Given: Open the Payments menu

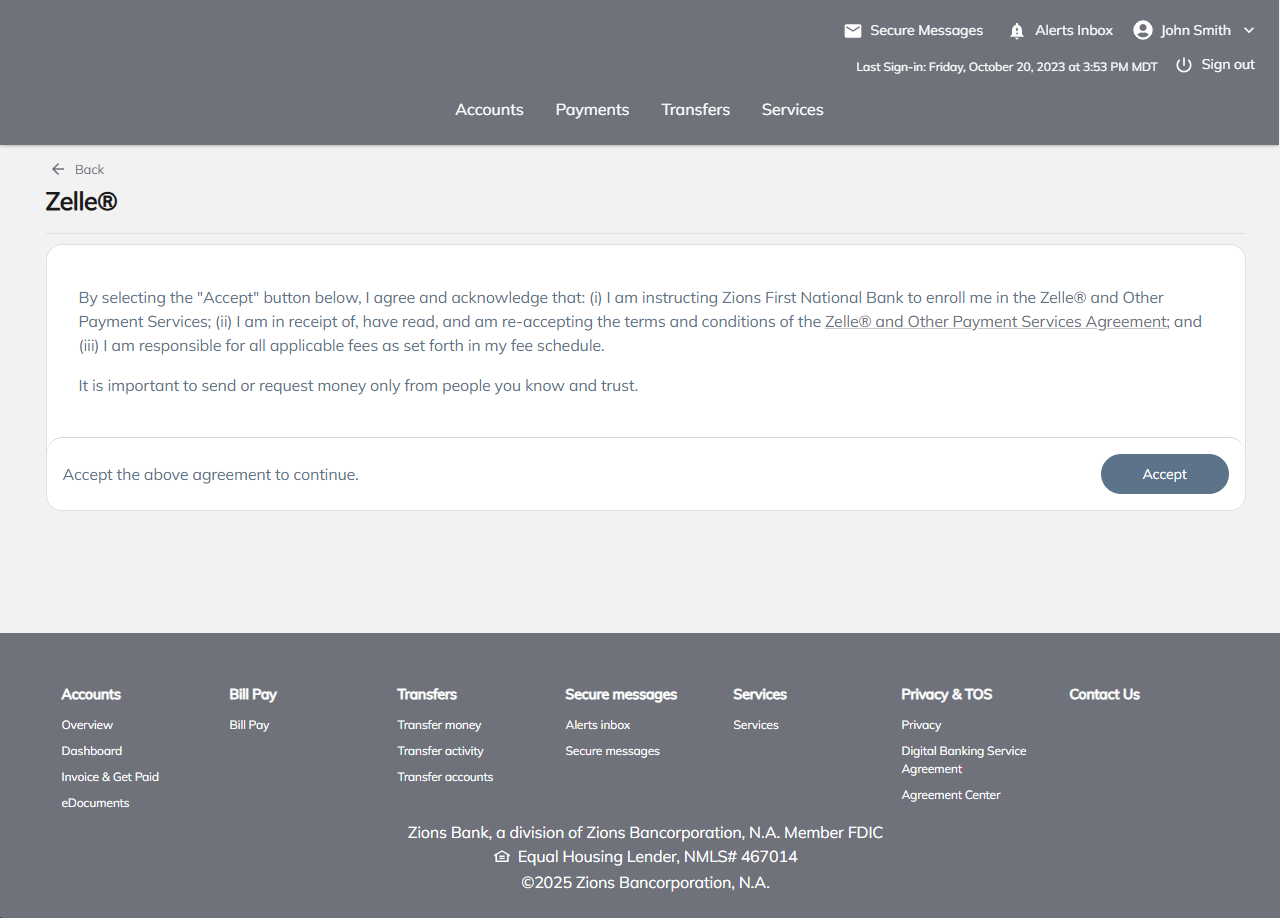Looking at the screenshot, I should tap(592, 110).
